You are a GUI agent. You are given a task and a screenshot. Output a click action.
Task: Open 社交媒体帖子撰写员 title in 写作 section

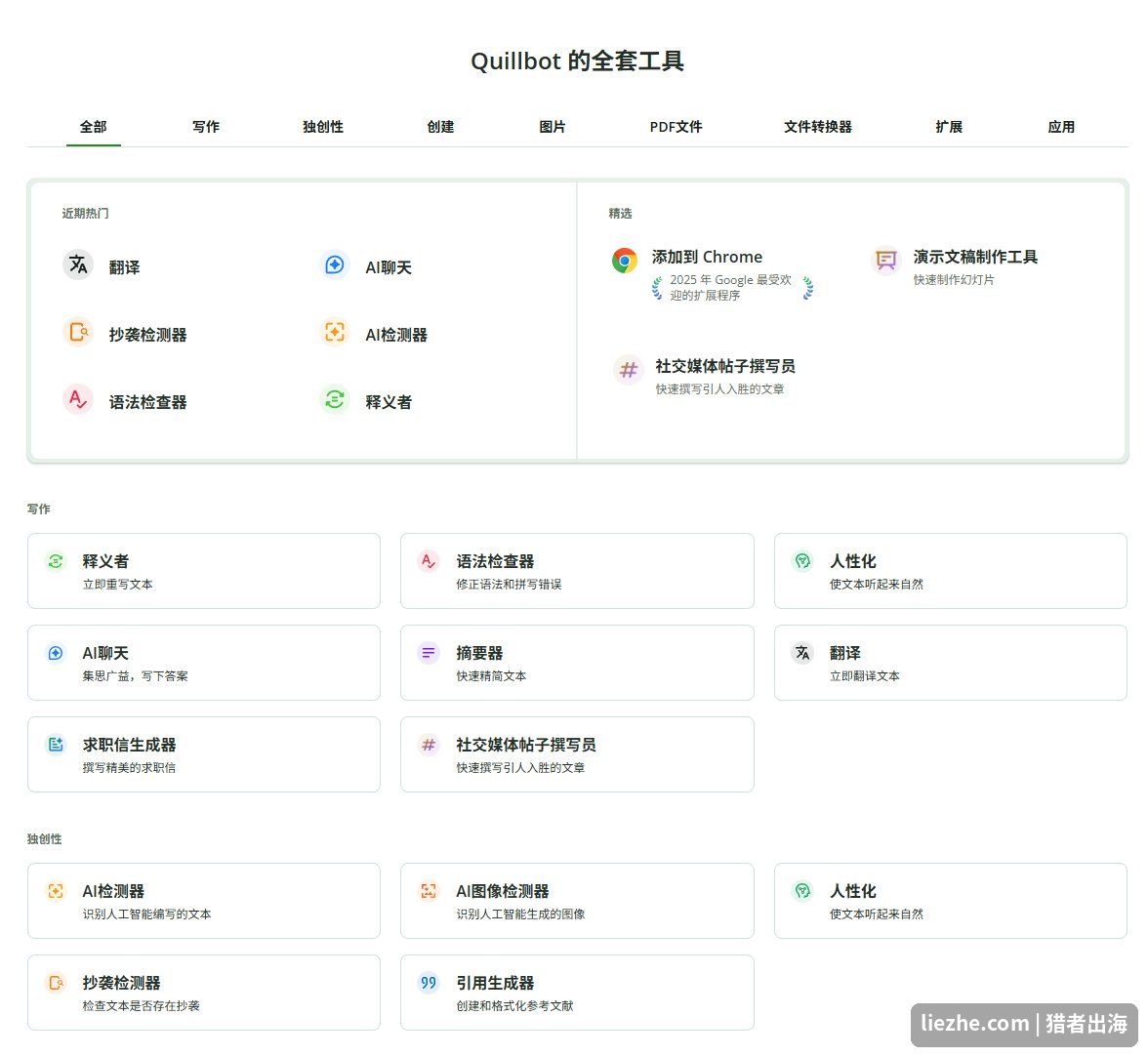526,745
